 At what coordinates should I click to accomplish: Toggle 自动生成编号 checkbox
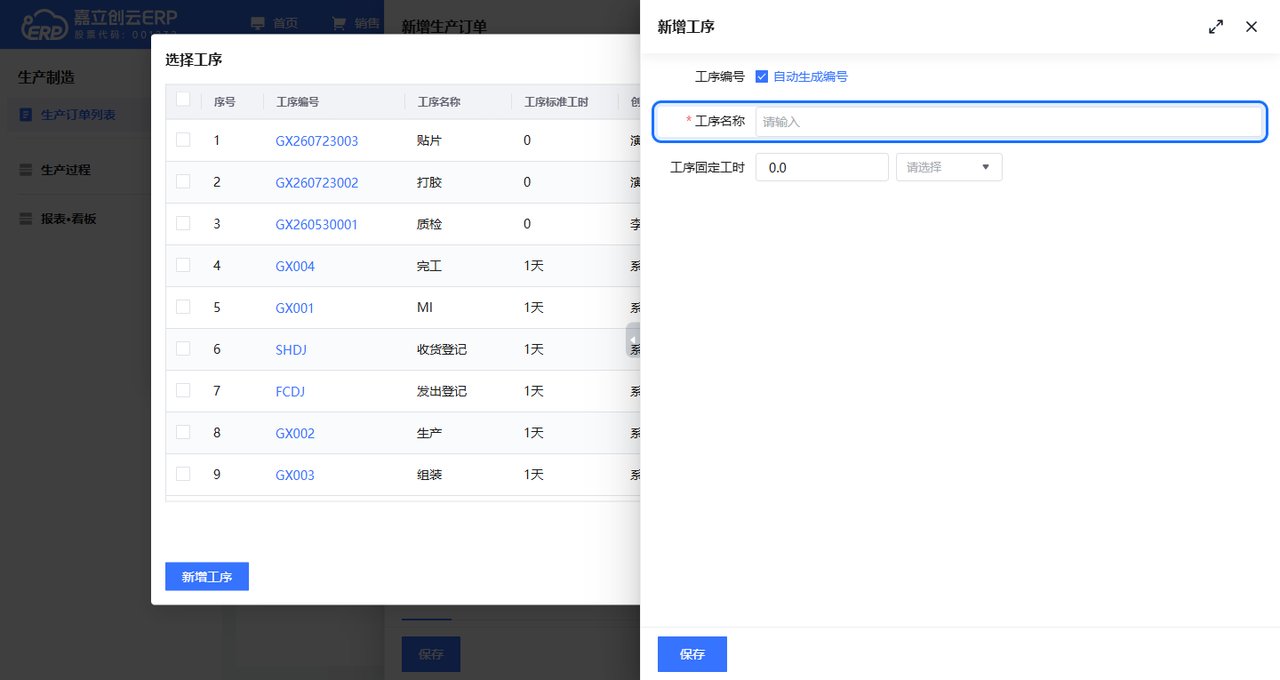click(x=762, y=76)
